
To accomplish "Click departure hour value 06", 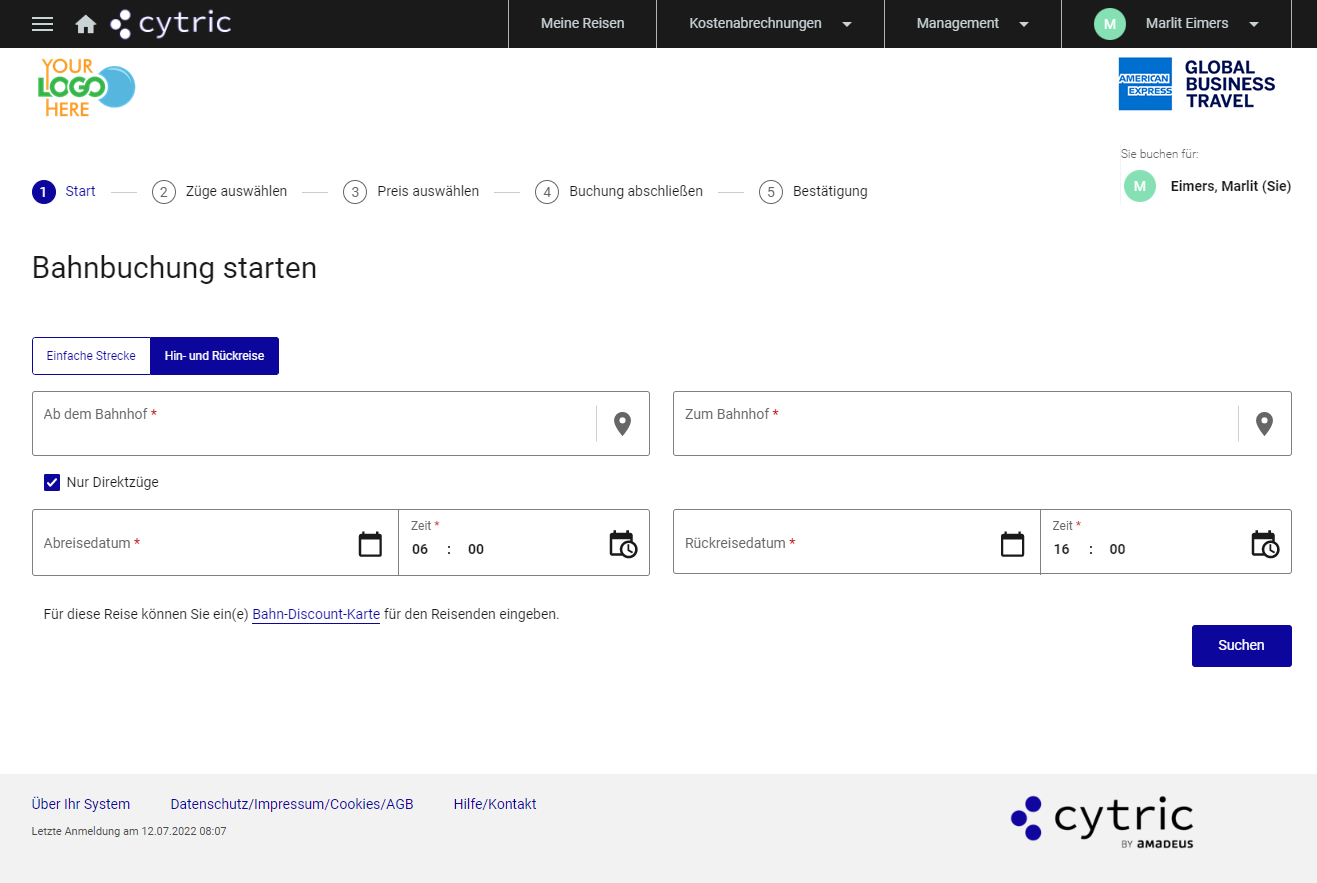I will 420,549.
